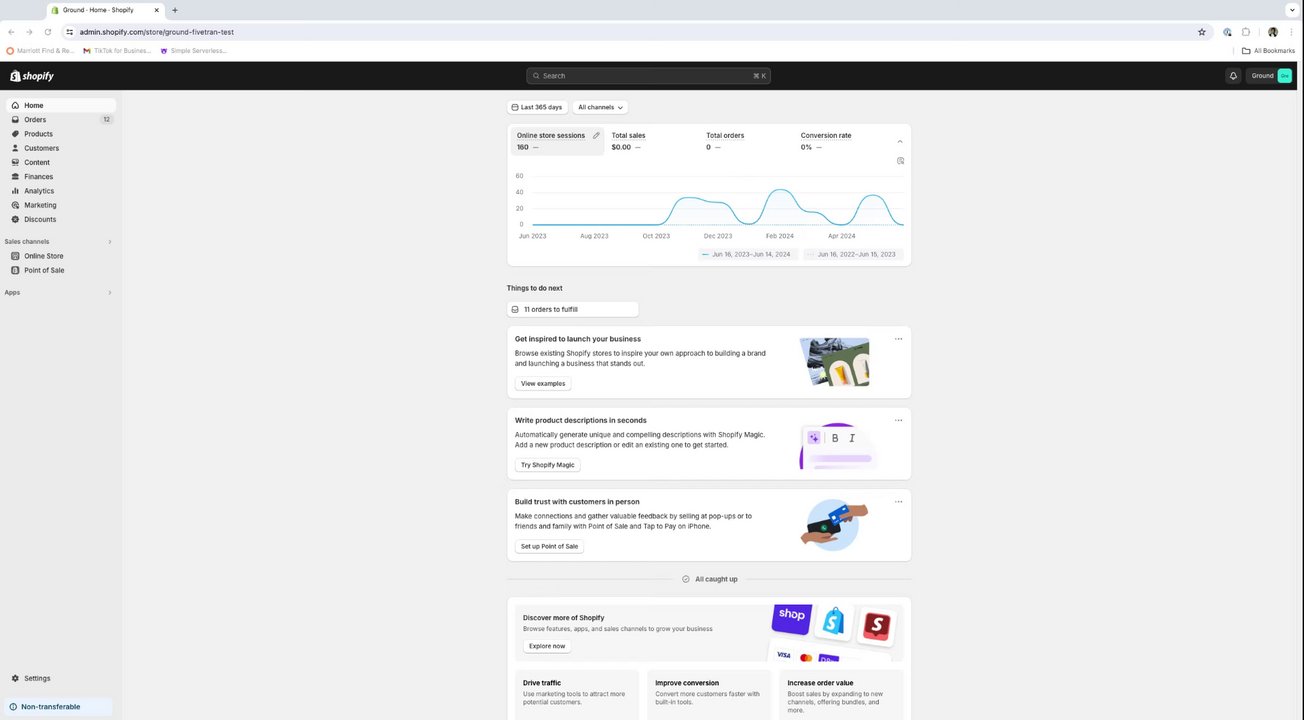This screenshot has height=720, width=1304.
Task: Click the Orders count badge 12
Action: [x=106, y=119]
